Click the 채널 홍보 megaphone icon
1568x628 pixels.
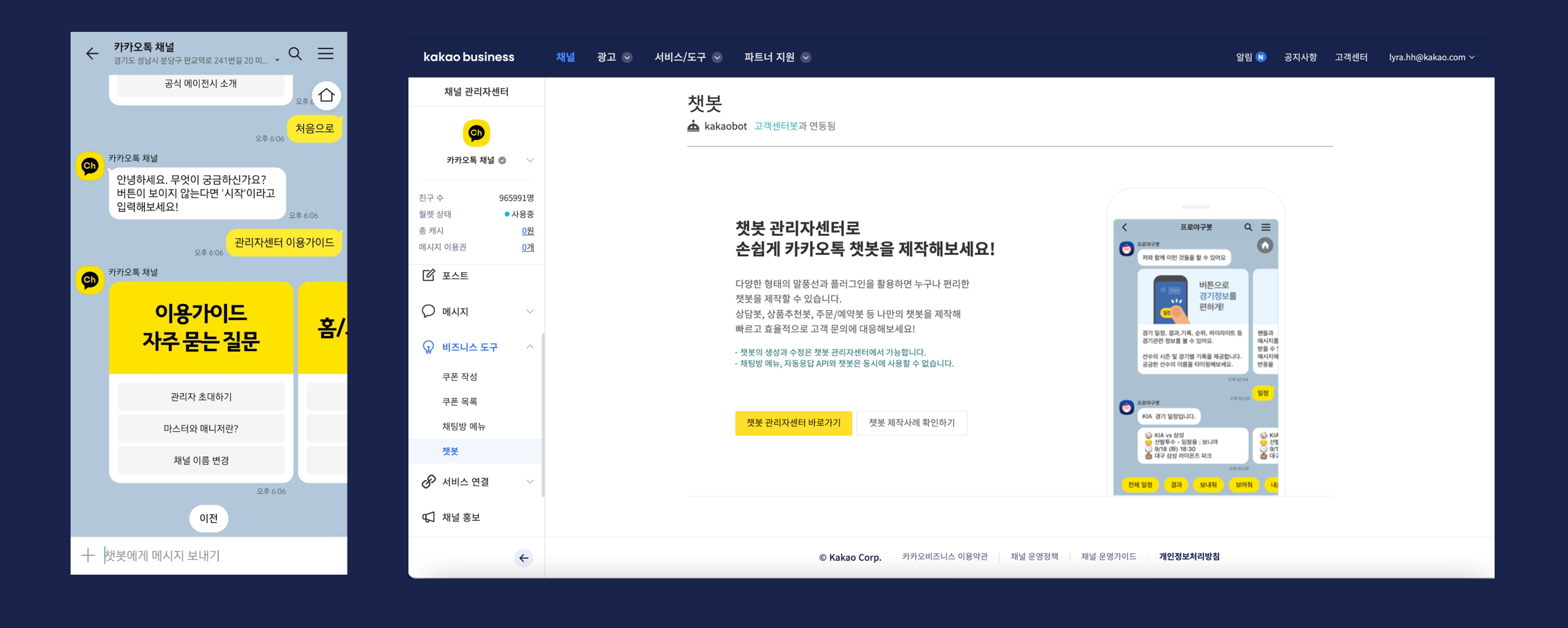tap(429, 517)
